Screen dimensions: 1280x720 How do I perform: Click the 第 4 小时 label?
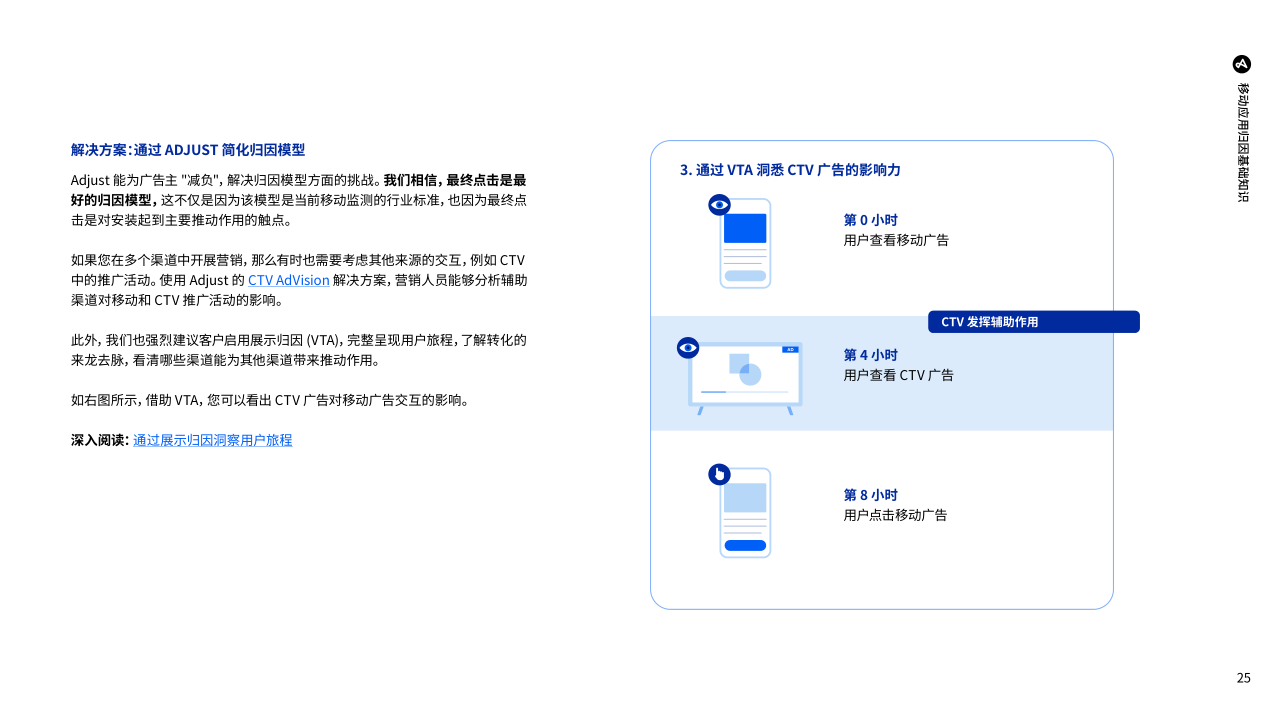(x=871, y=355)
